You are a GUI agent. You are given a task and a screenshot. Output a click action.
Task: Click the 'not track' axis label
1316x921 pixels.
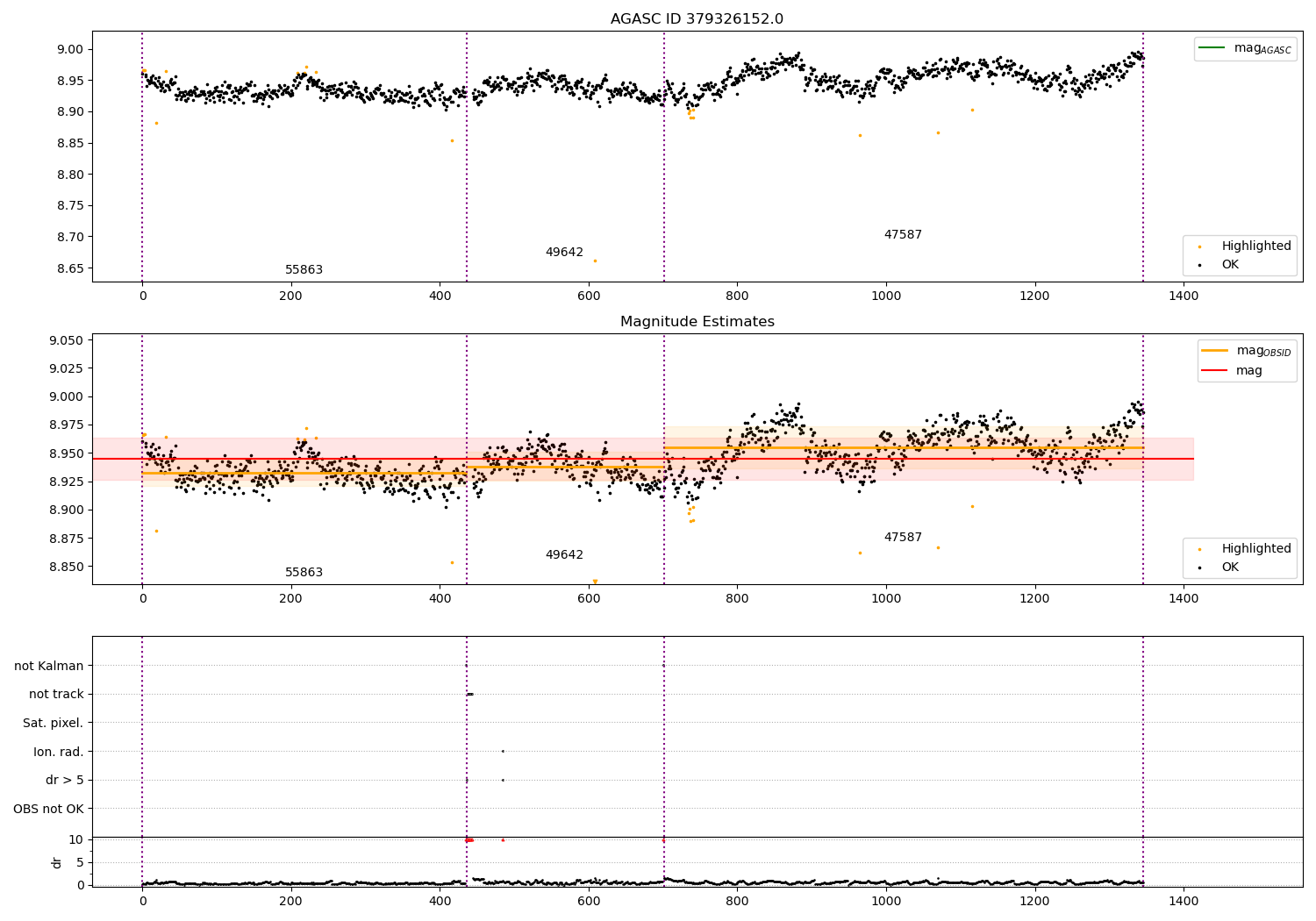(56, 695)
